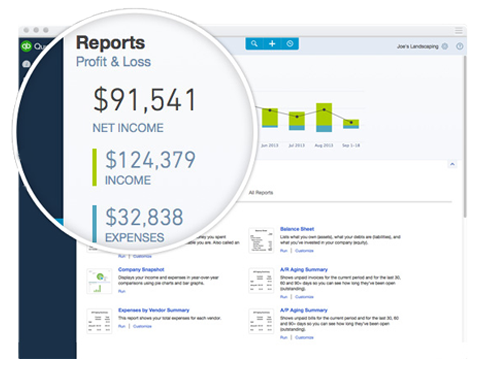Viewport: 482px width, 369px height.
Task: Customize the Balance Sheet report
Action: pos(304,251)
